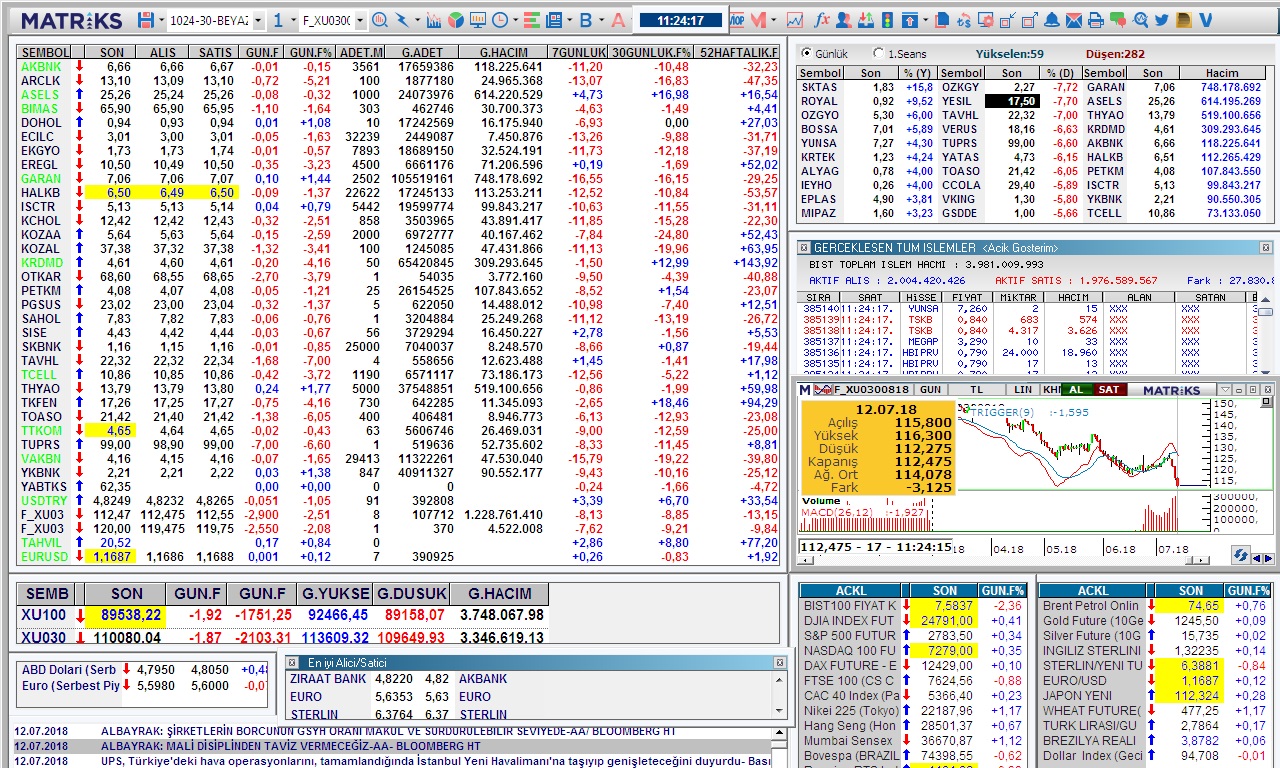
Task: Click the traffic light icon
Action: click(886, 20)
